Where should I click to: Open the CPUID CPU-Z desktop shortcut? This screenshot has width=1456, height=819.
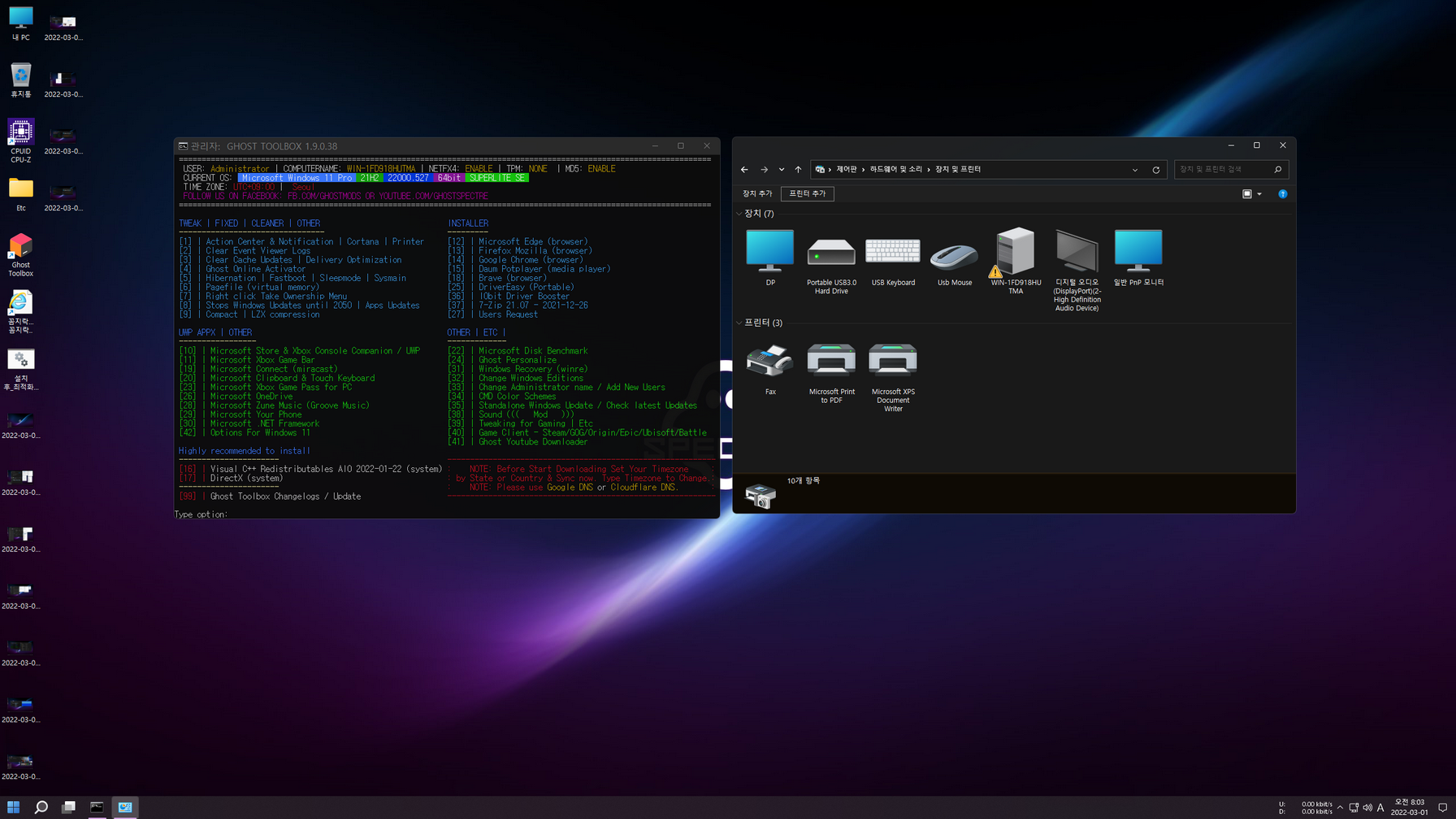click(20, 141)
